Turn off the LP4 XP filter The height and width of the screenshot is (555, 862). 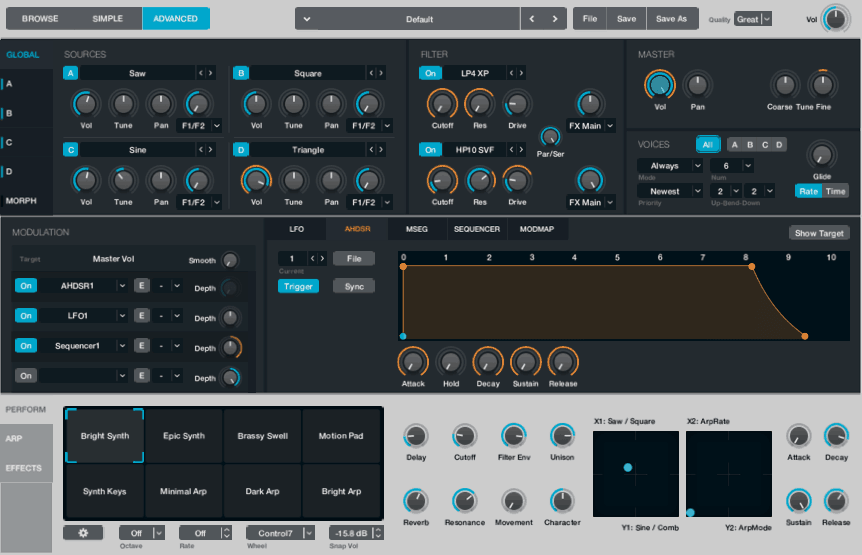[x=430, y=73]
